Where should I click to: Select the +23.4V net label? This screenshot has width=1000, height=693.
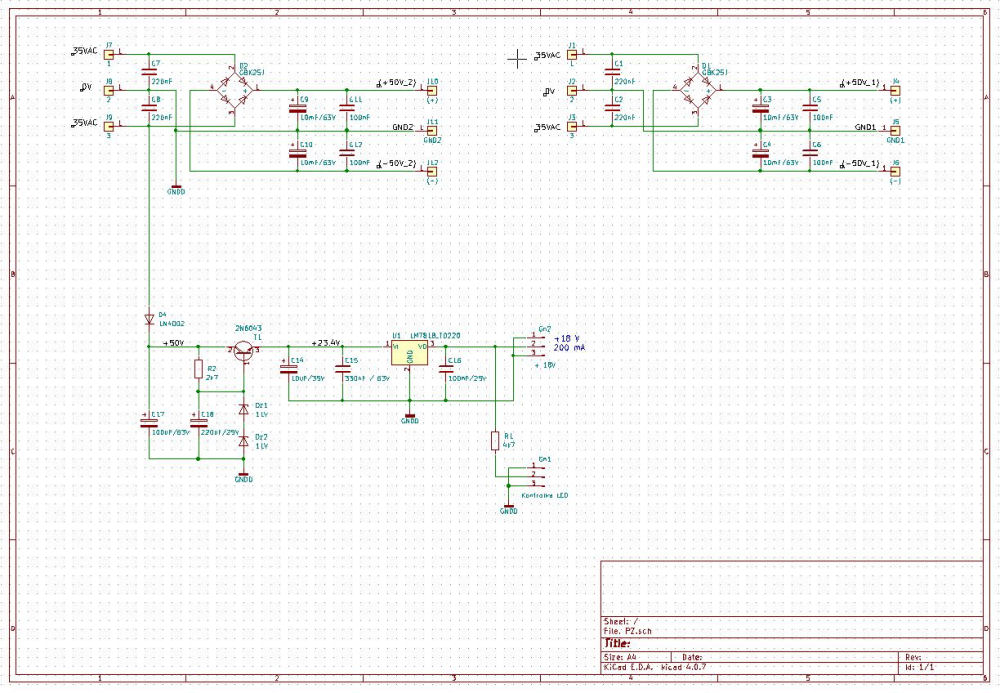(x=326, y=342)
